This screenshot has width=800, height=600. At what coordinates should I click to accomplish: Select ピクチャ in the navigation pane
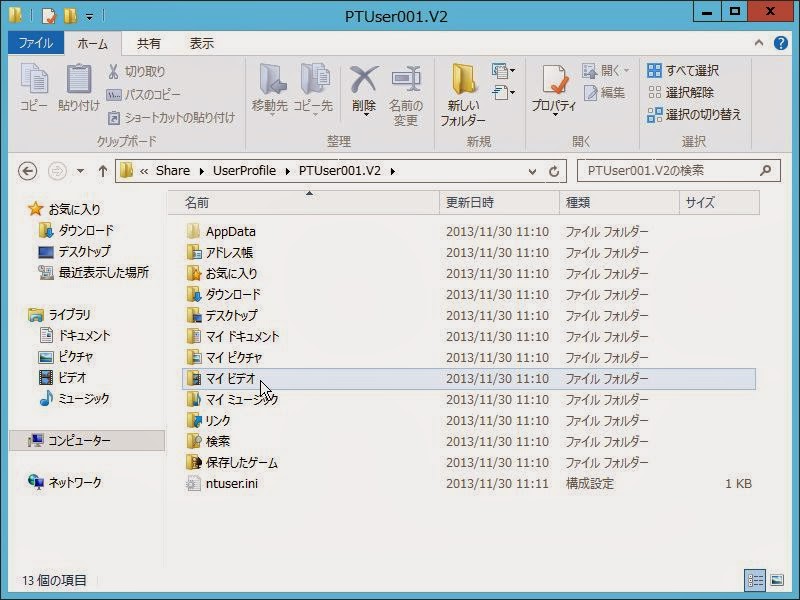66,357
